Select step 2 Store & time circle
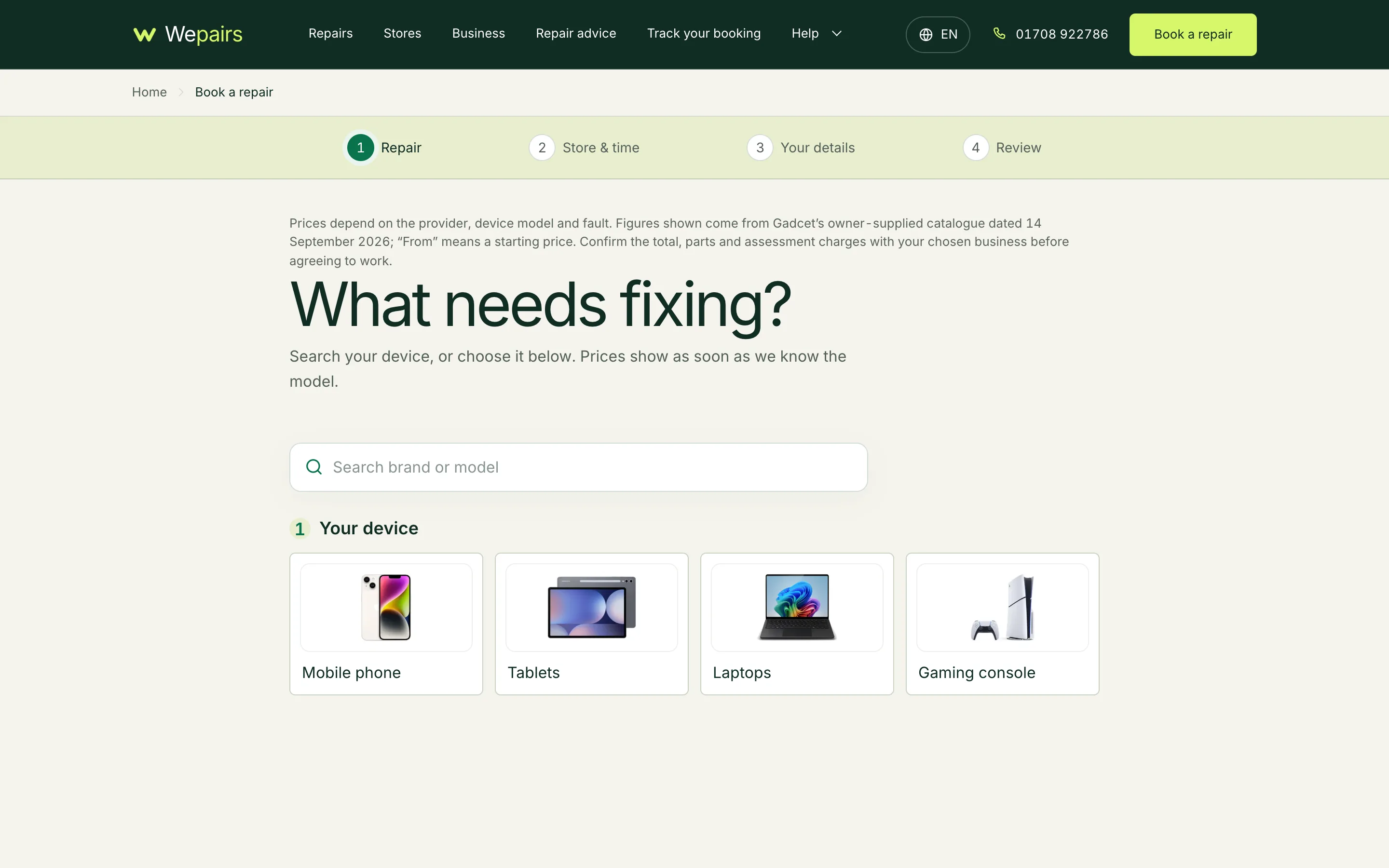Viewport: 1389px width, 868px height. pos(542,148)
